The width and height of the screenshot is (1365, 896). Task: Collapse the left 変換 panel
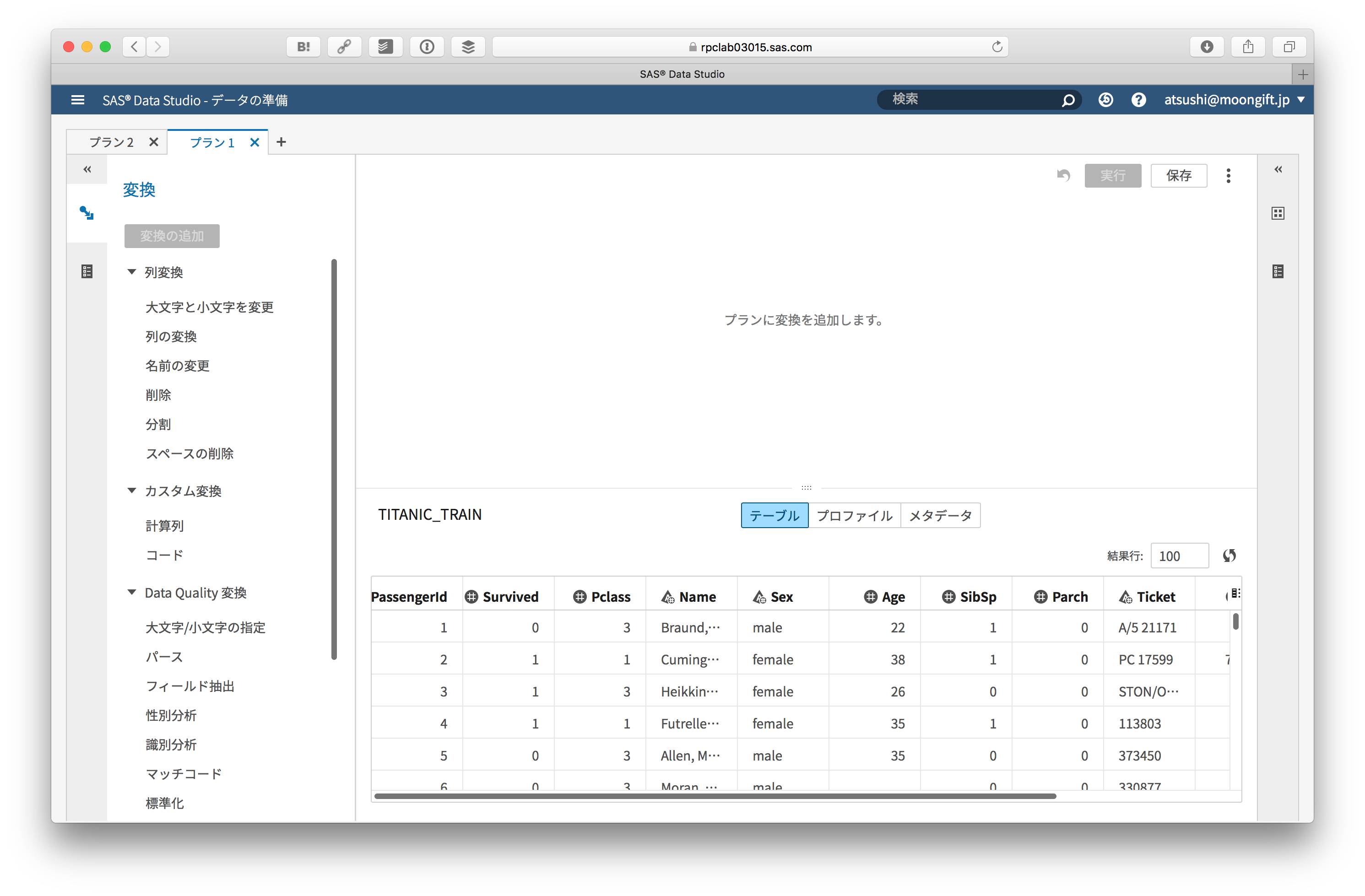87,169
